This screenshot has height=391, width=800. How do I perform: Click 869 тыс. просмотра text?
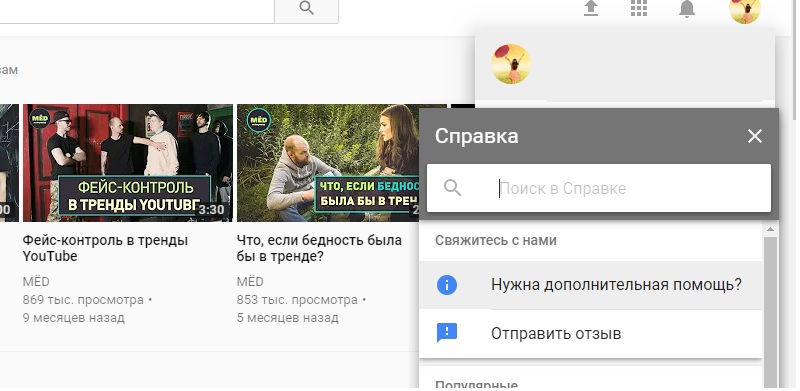click(83, 300)
